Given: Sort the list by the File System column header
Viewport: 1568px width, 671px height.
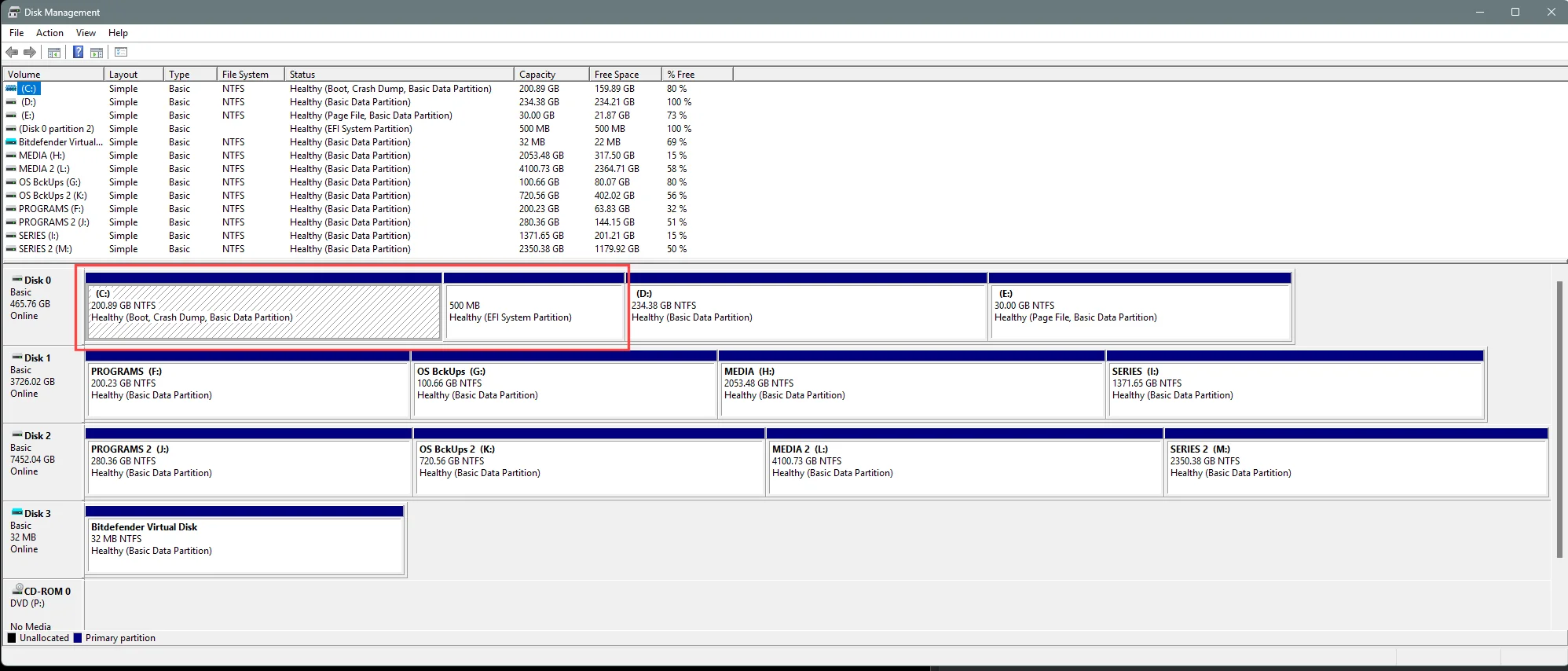Looking at the screenshot, I should coord(251,75).
